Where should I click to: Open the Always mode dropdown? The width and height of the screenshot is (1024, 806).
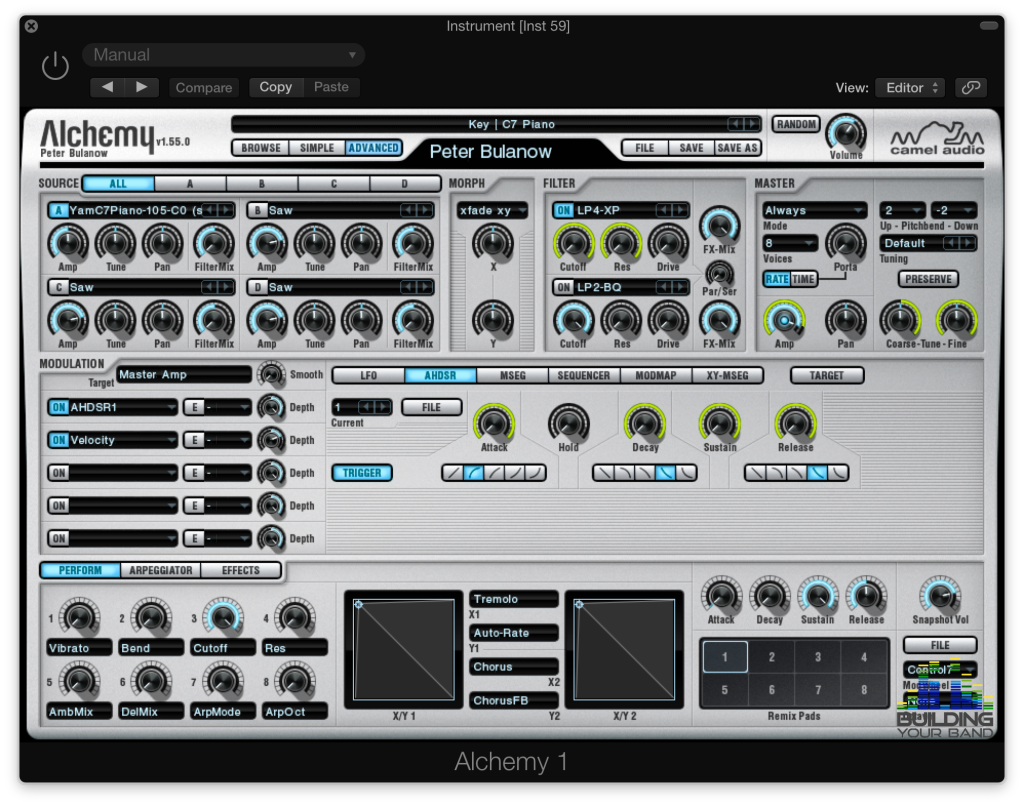[814, 210]
